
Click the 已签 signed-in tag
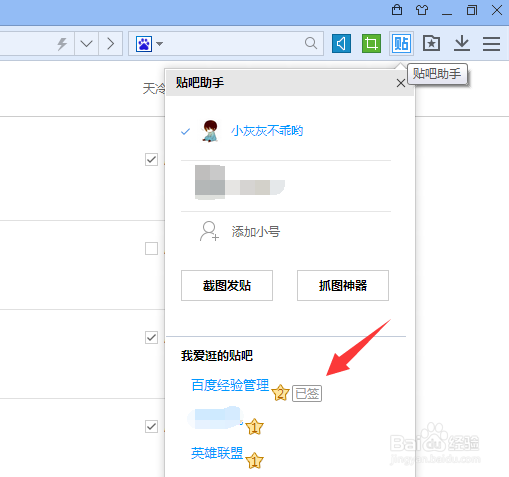[307, 393]
